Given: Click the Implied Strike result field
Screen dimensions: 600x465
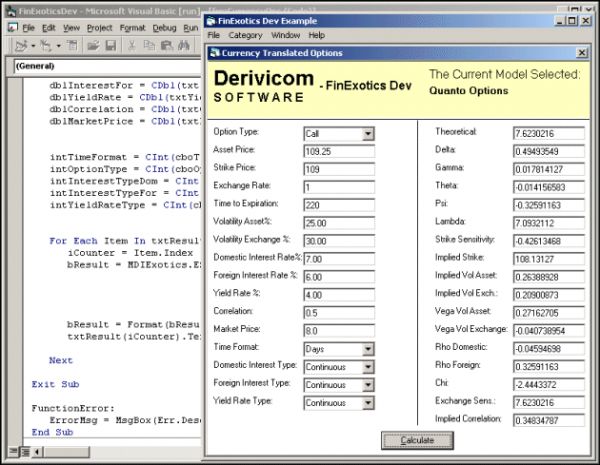Looking at the screenshot, I should (549, 259).
